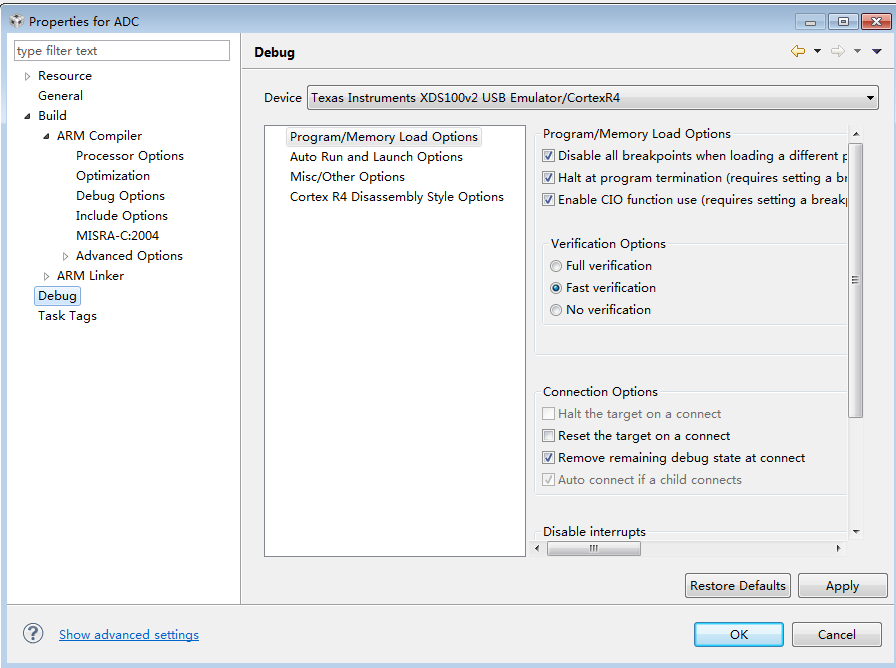Open the view menu triangle in the Debug header
This screenshot has width=896, height=668.
point(877,51)
